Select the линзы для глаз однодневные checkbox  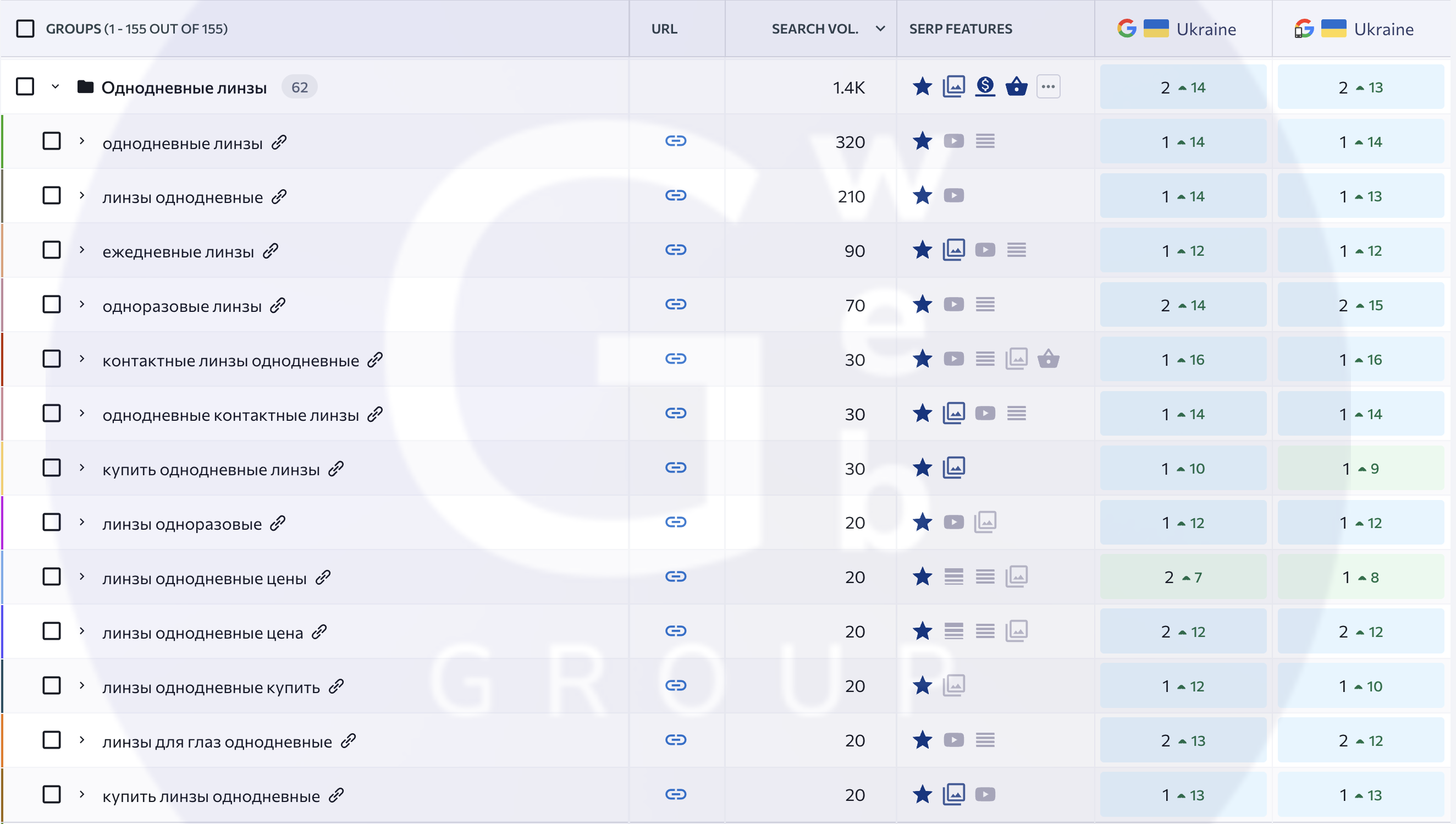coord(52,740)
